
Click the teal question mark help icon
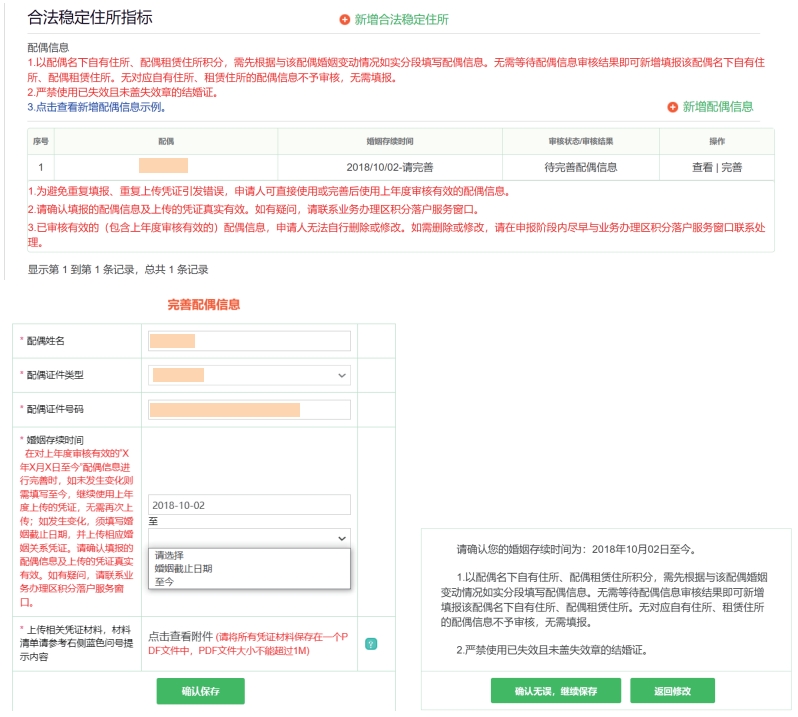point(371,644)
